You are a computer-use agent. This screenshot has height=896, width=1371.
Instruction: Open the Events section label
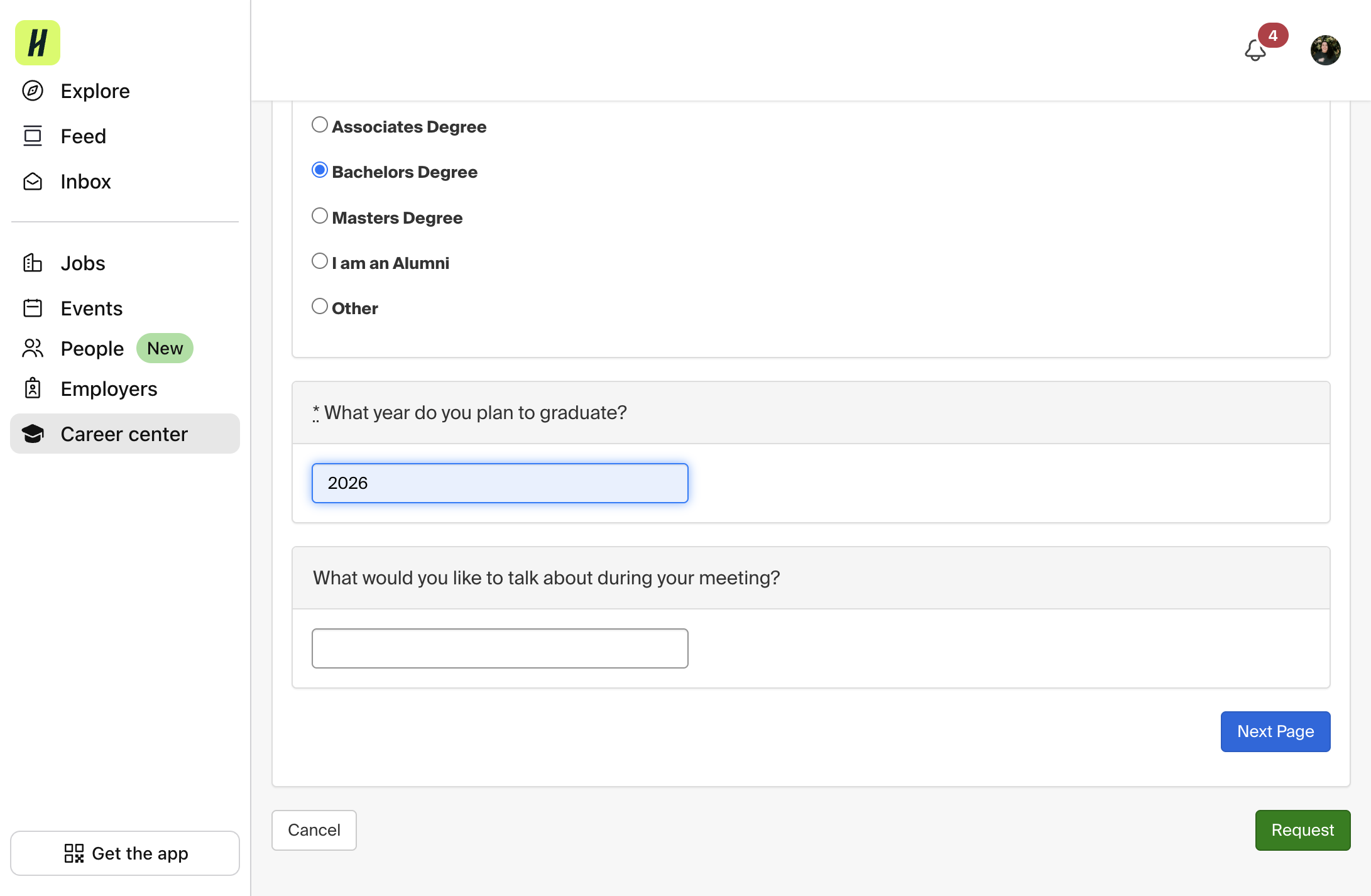click(92, 308)
